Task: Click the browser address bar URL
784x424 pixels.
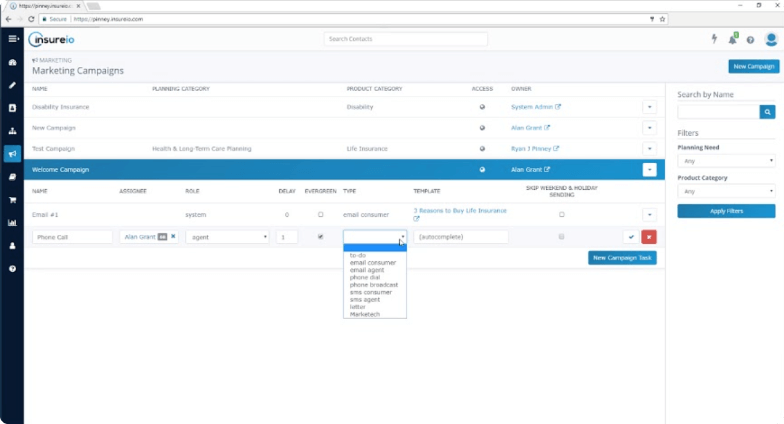Action: [108, 19]
